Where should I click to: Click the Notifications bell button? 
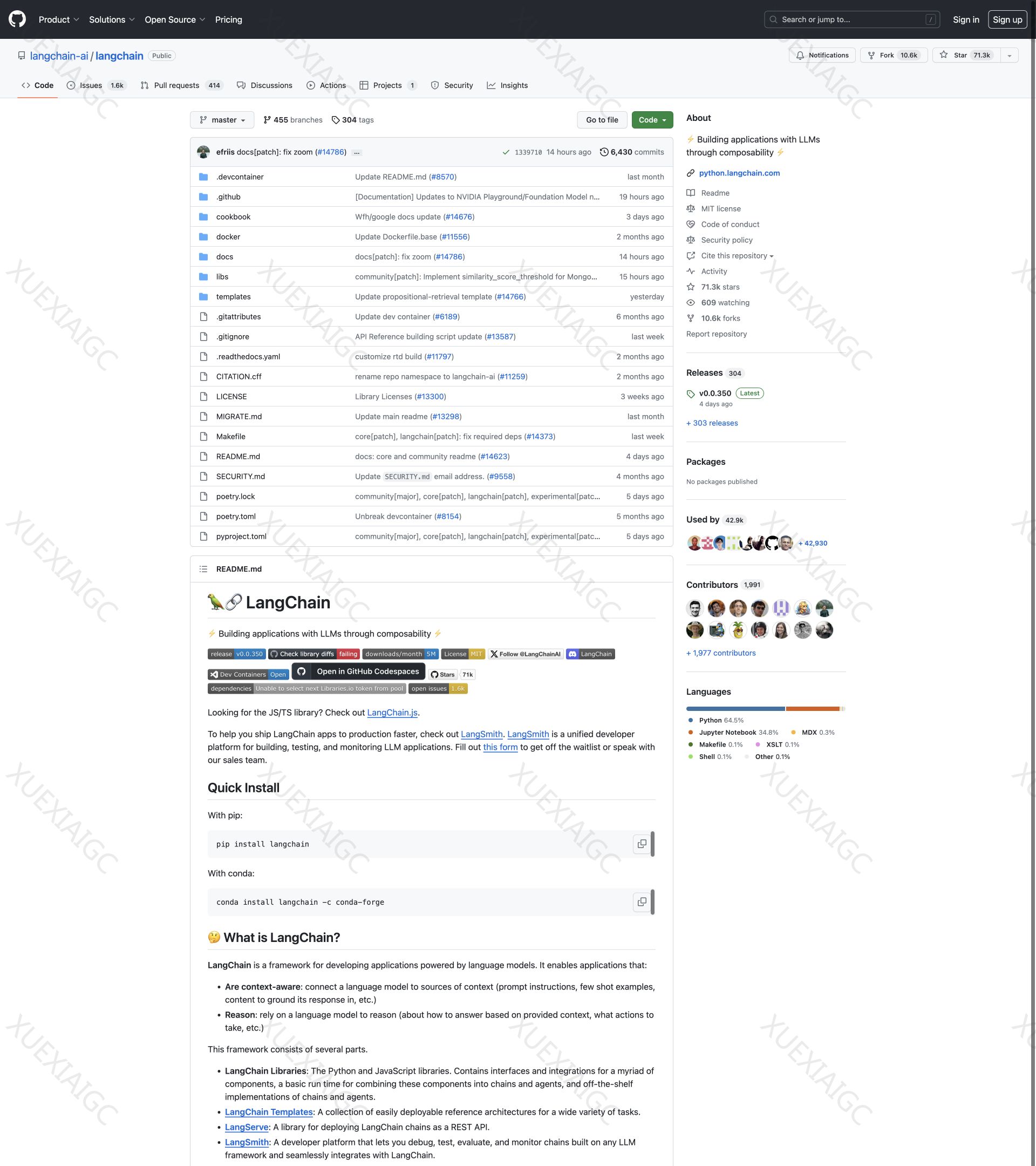(x=822, y=56)
